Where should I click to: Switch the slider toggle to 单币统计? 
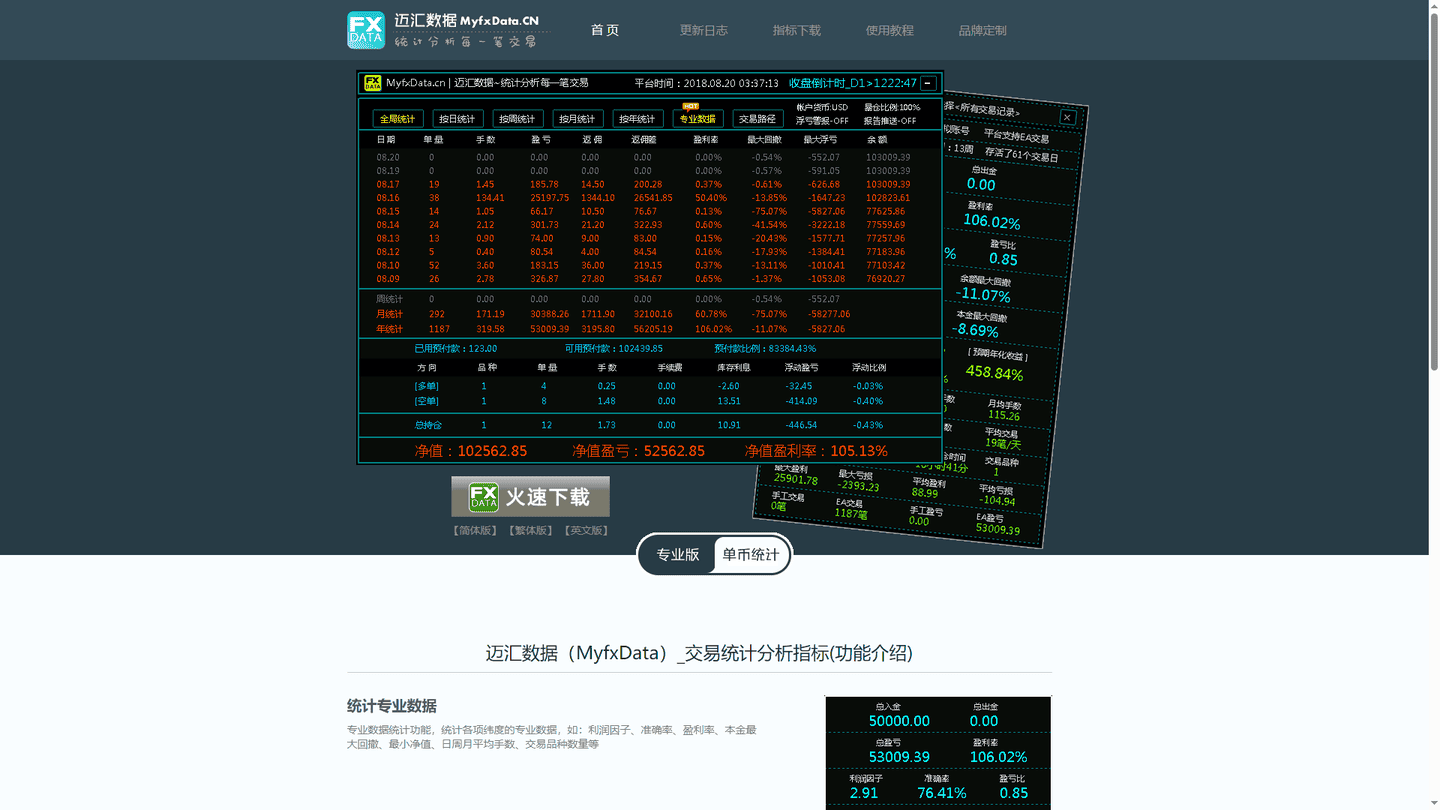coord(751,554)
